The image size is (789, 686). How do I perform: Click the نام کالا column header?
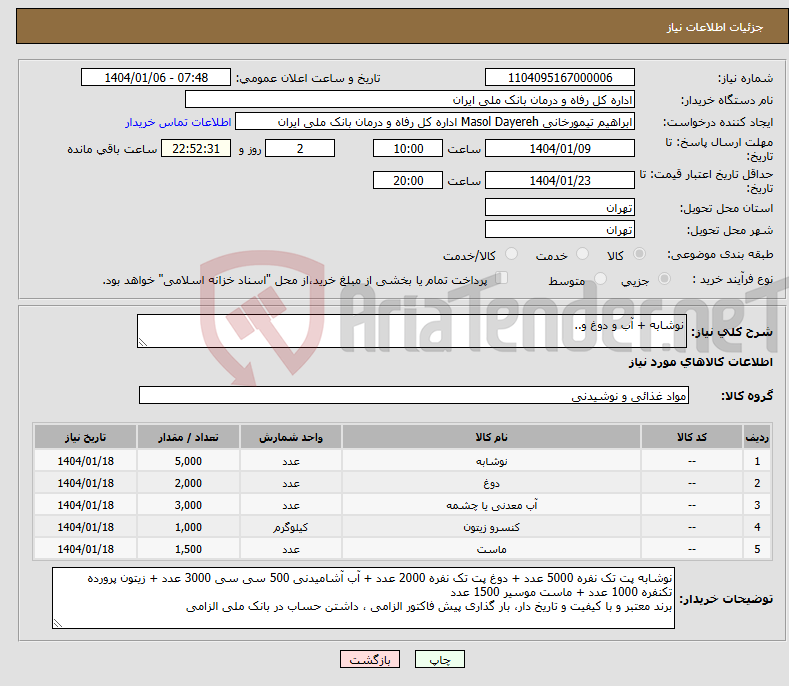[x=491, y=437]
